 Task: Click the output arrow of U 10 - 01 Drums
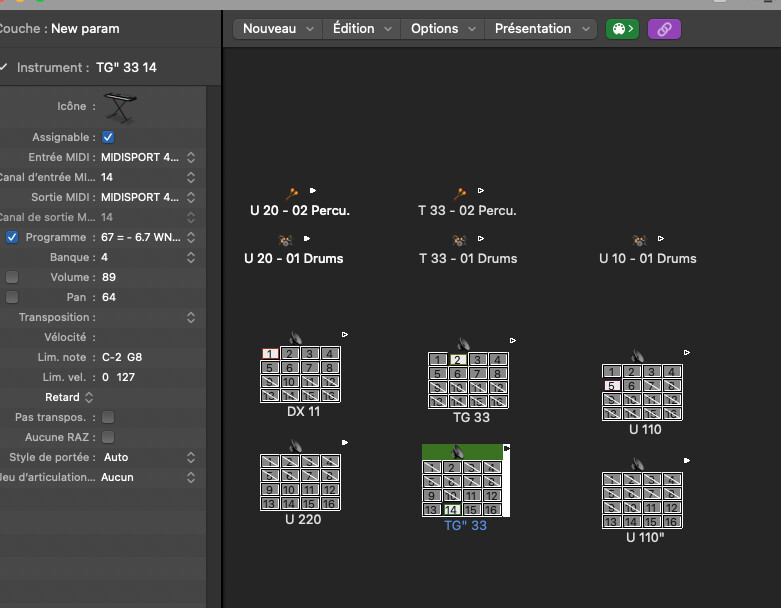(x=660, y=239)
